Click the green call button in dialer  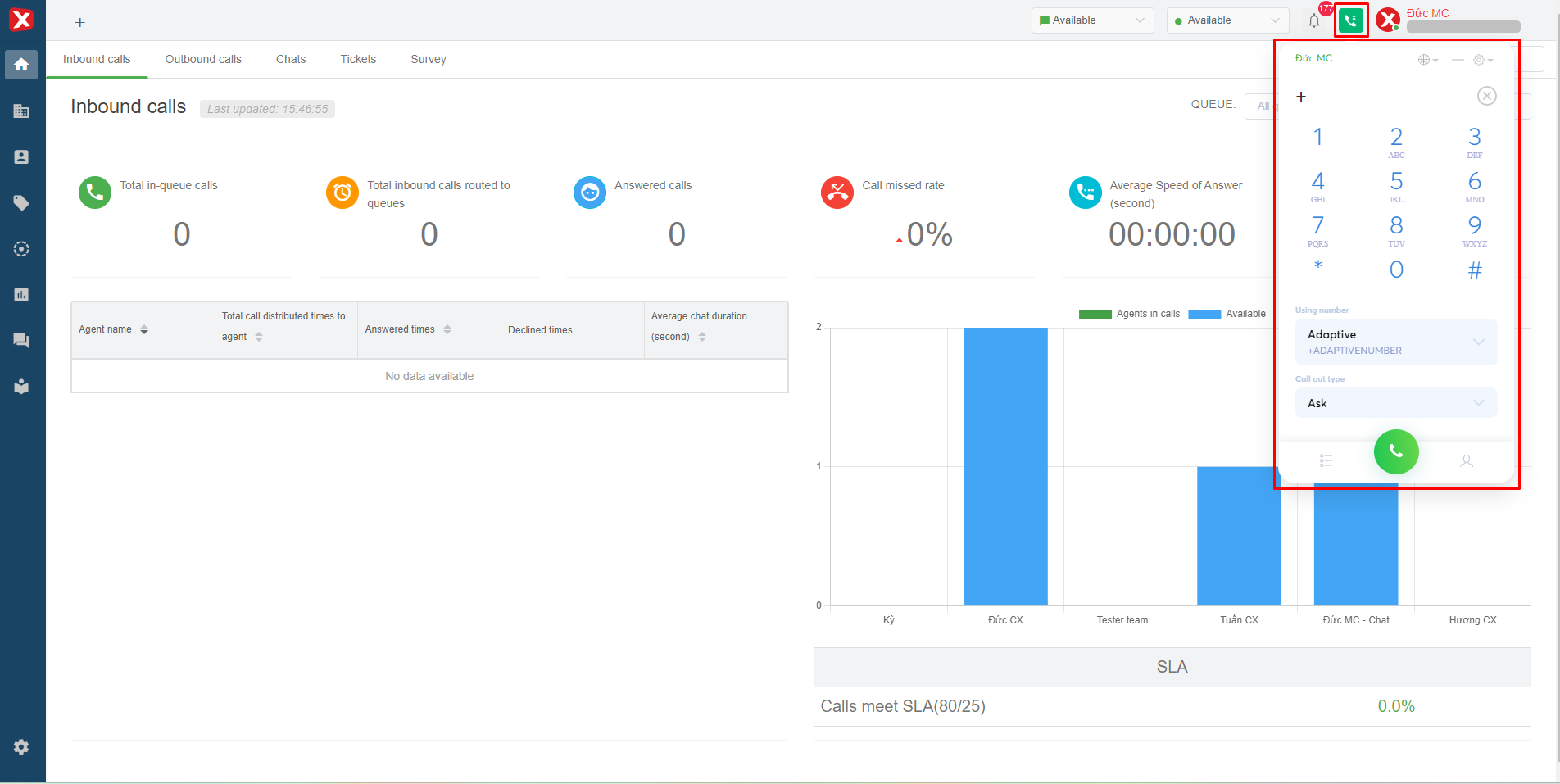click(1396, 451)
